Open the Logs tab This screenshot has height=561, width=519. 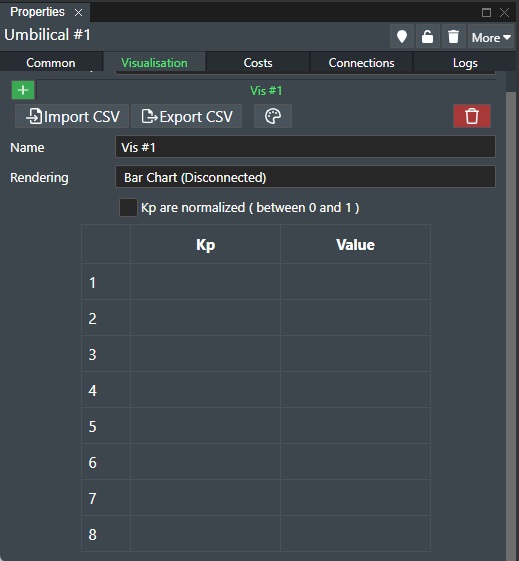pyautogui.click(x=465, y=63)
